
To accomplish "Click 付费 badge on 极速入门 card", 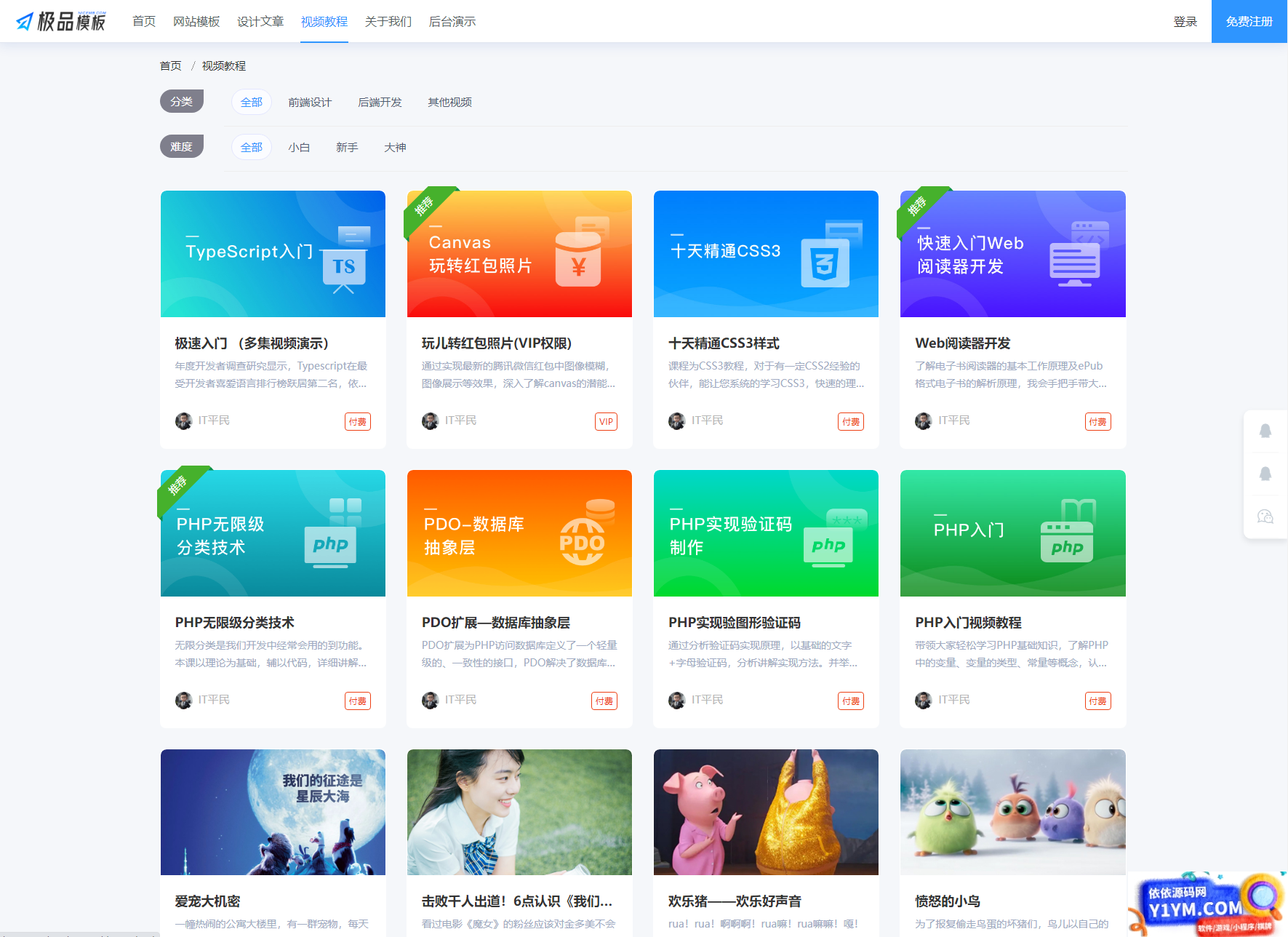I will coord(358,422).
